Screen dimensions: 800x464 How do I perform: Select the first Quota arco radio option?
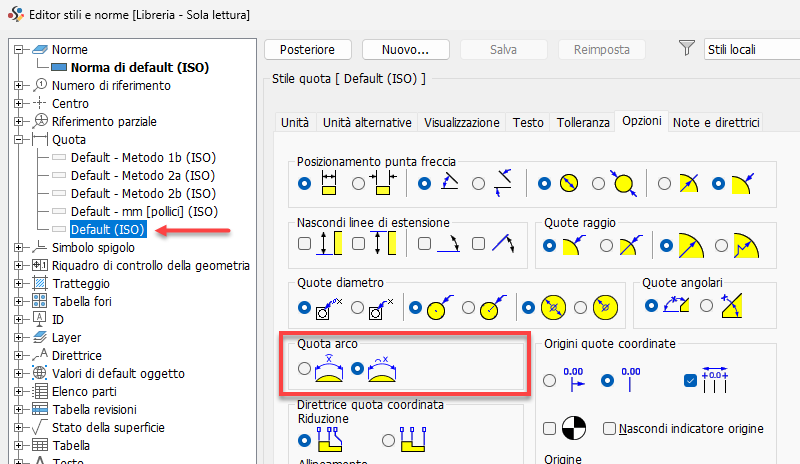click(305, 368)
